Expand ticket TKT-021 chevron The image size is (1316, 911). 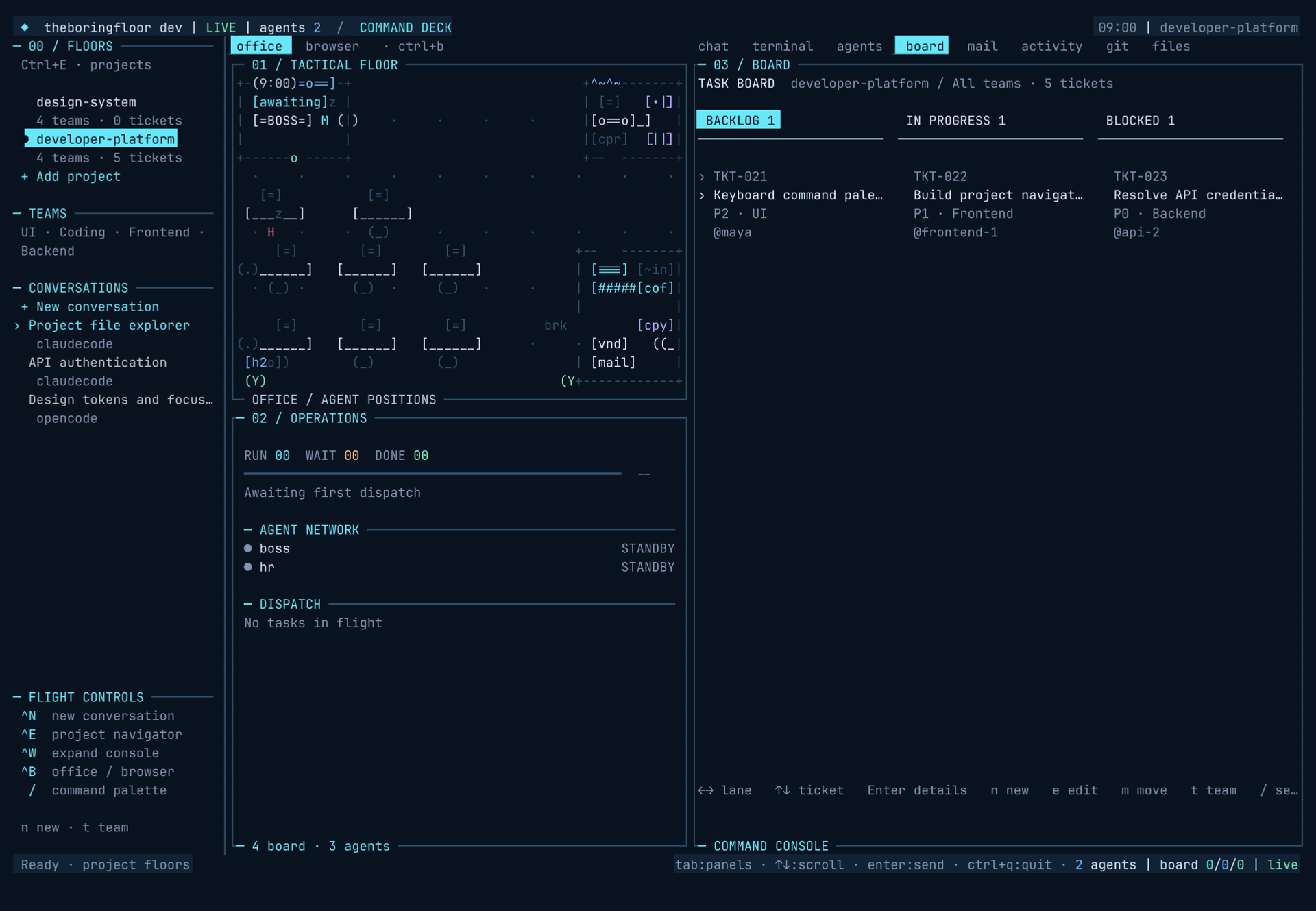[702, 177]
